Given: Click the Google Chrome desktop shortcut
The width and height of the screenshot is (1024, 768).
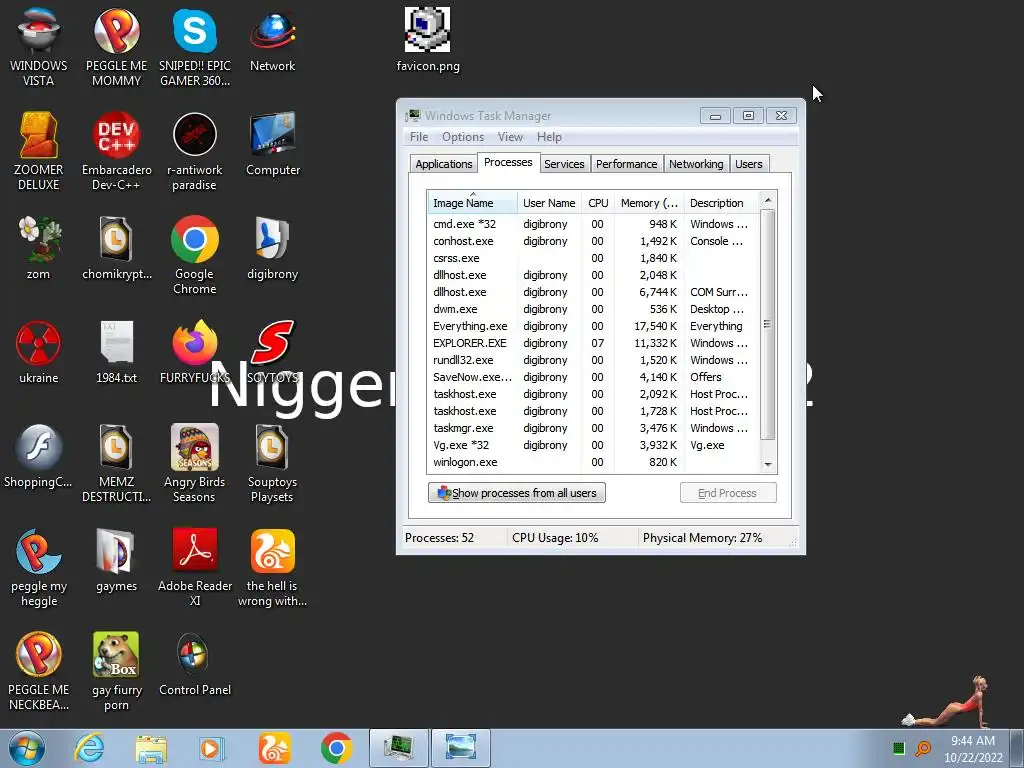Looking at the screenshot, I should [x=195, y=255].
